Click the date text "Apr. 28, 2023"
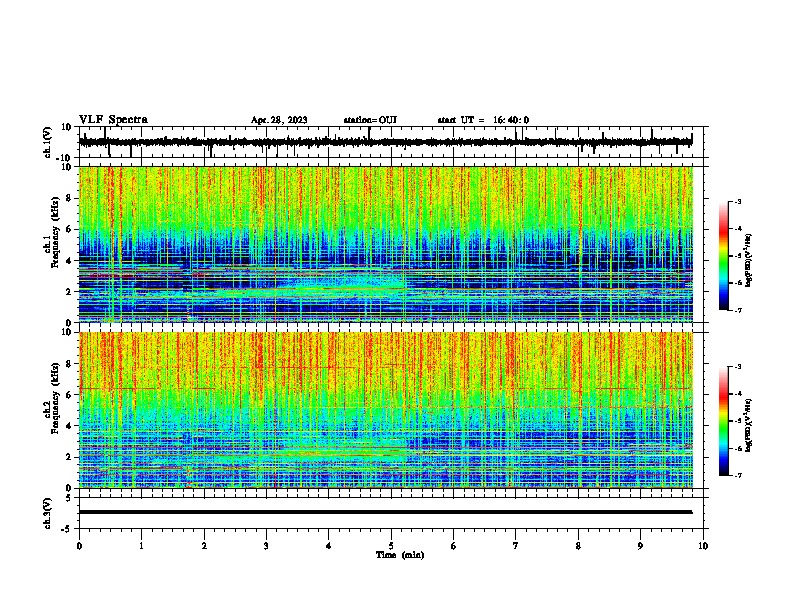This screenshot has height=612, width=792. coord(279,120)
